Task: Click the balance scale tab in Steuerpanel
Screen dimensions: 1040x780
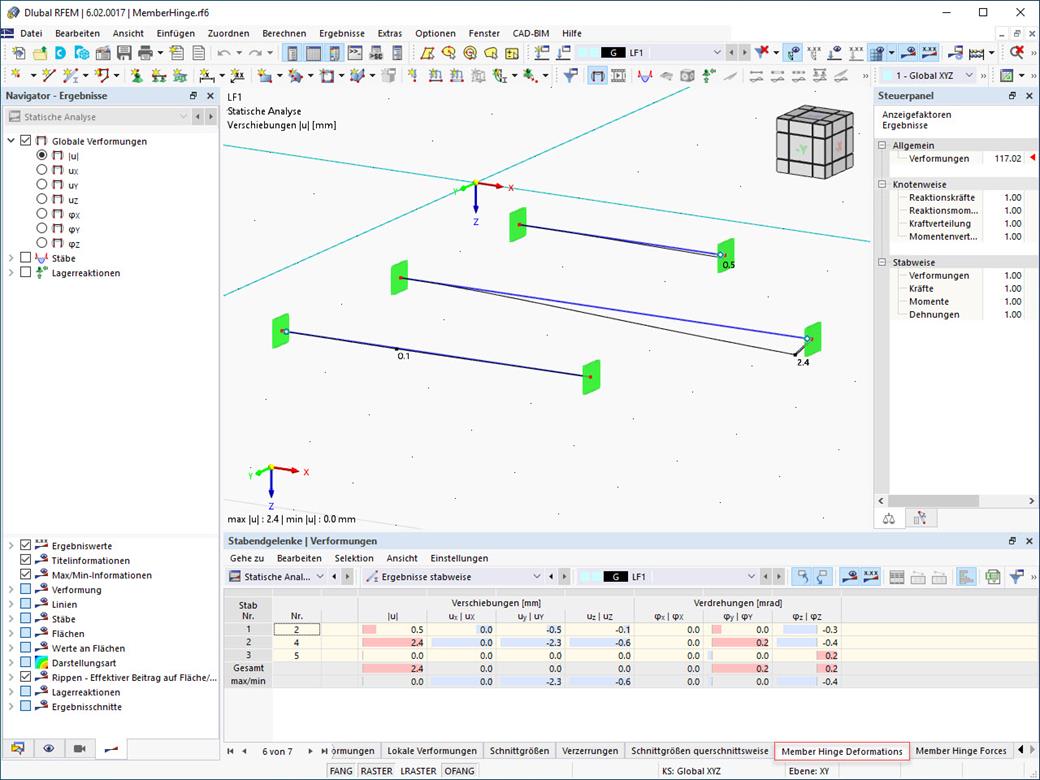Action: 889,519
